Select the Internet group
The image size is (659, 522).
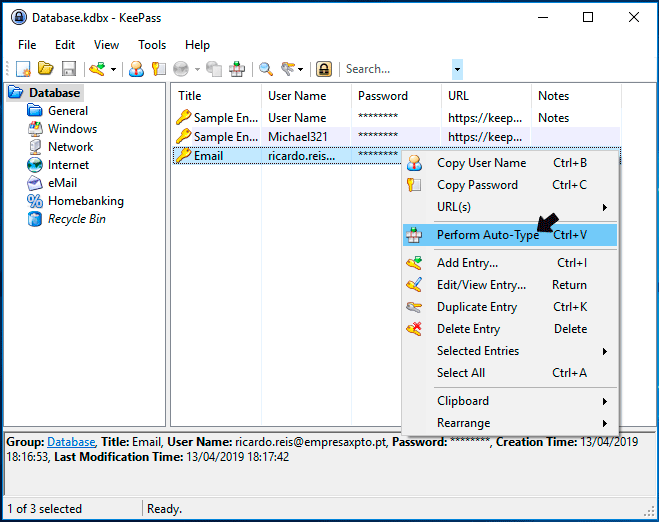coord(69,165)
